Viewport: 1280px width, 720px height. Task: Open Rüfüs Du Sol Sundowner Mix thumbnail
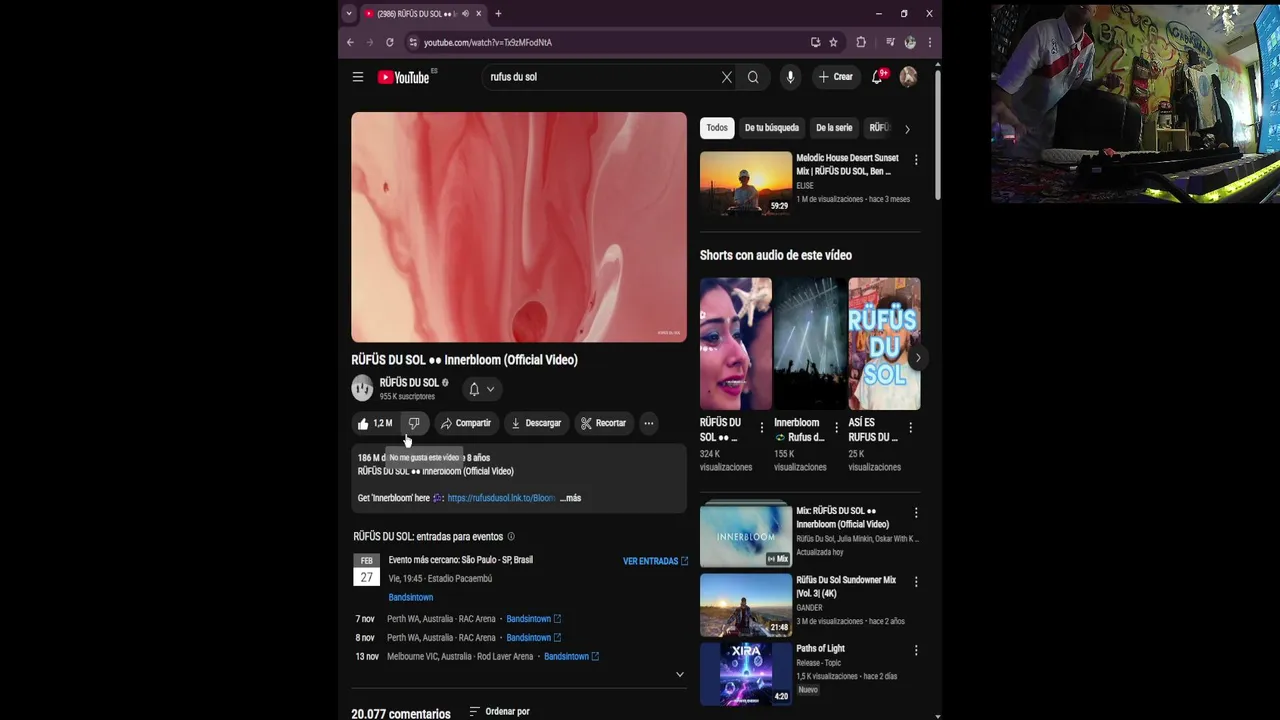click(746, 604)
